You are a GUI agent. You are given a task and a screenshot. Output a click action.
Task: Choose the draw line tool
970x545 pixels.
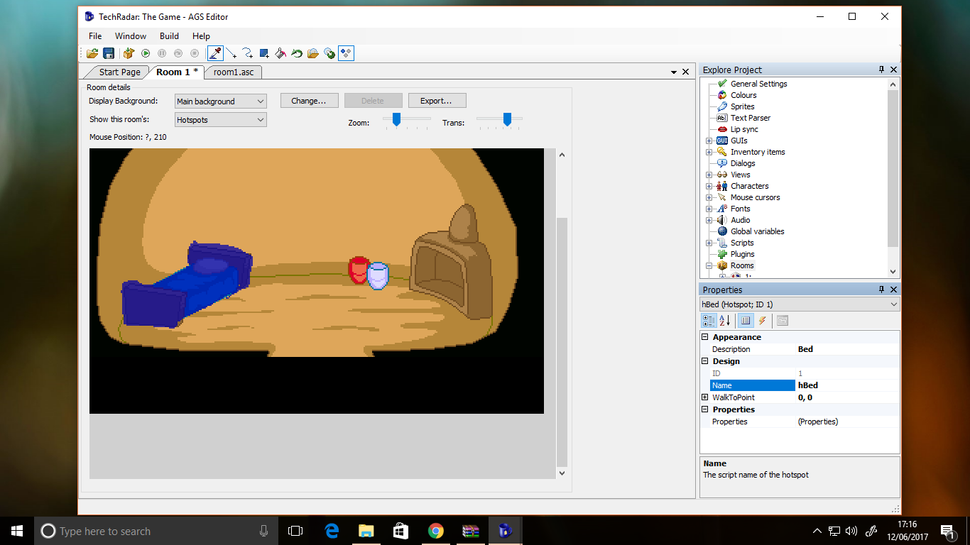[231, 53]
